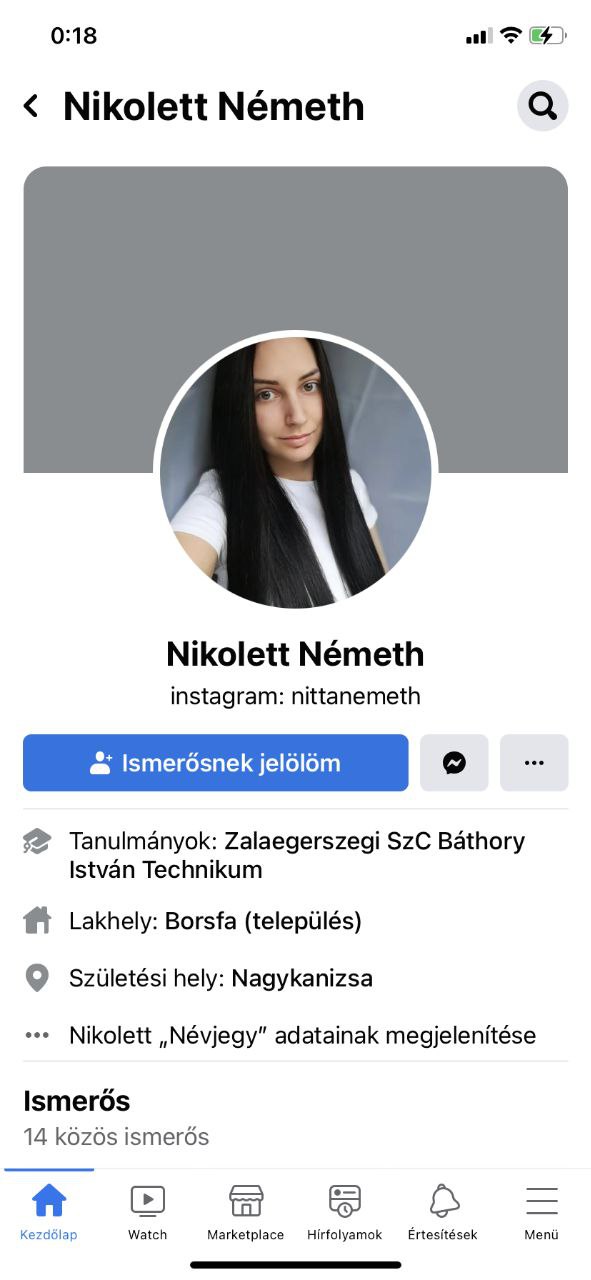Click Ismerősnek jelölöm add friend button
Screen dimensions: 591x1280
216,763
